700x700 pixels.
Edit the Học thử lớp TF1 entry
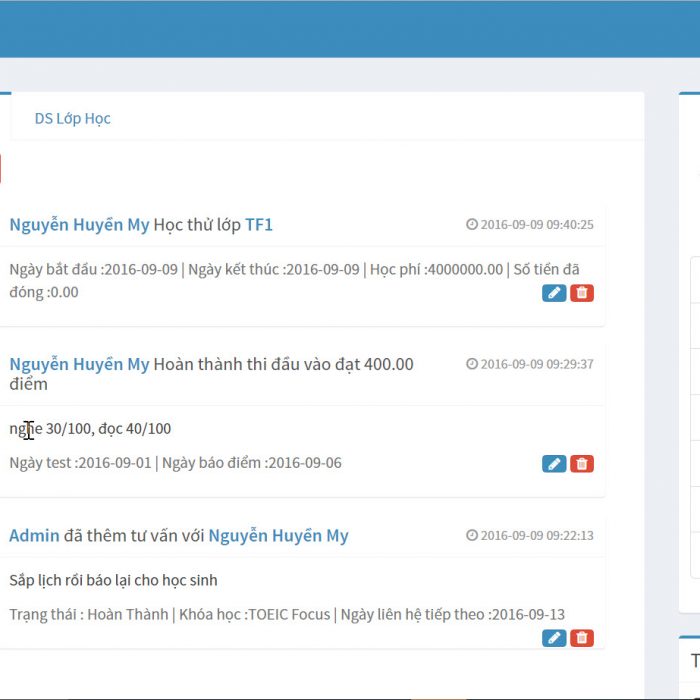click(x=553, y=293)
